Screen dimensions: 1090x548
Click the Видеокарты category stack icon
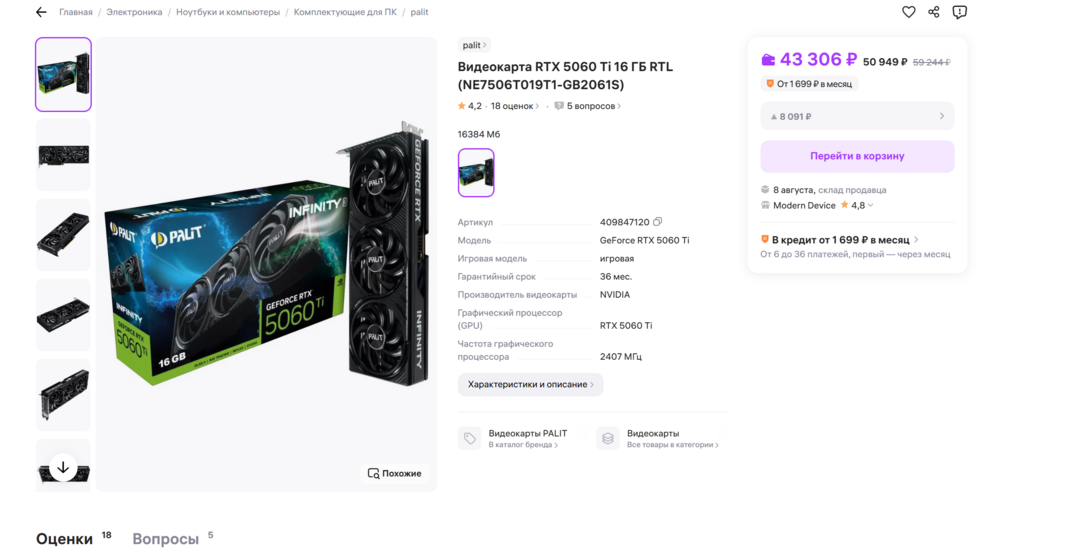[x=607, y=438]
